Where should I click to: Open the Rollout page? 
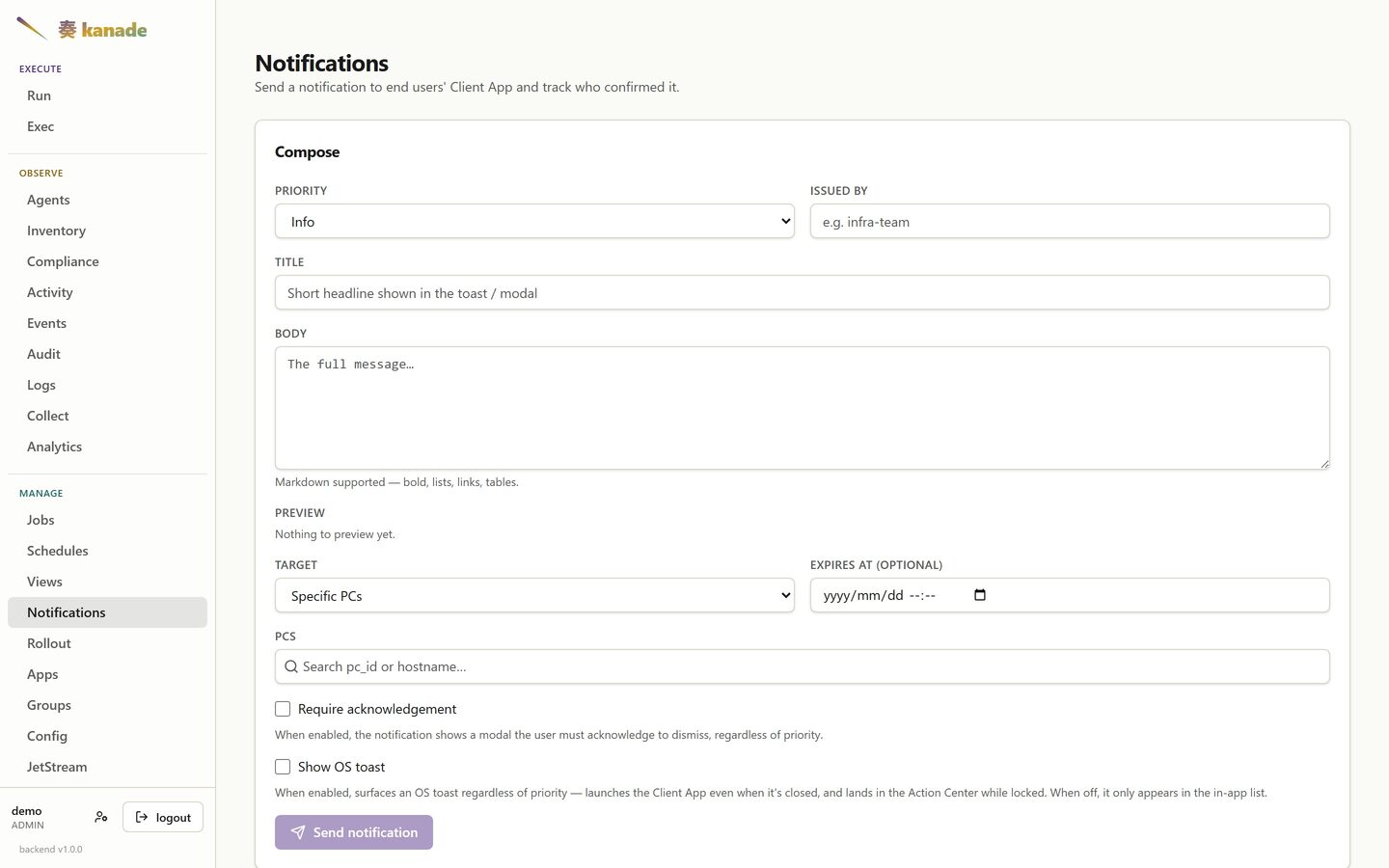(x=107, y=643)
